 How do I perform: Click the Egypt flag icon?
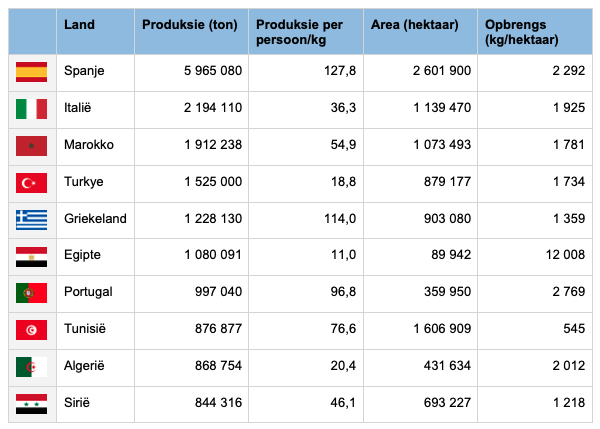click(x=32, y=256)
